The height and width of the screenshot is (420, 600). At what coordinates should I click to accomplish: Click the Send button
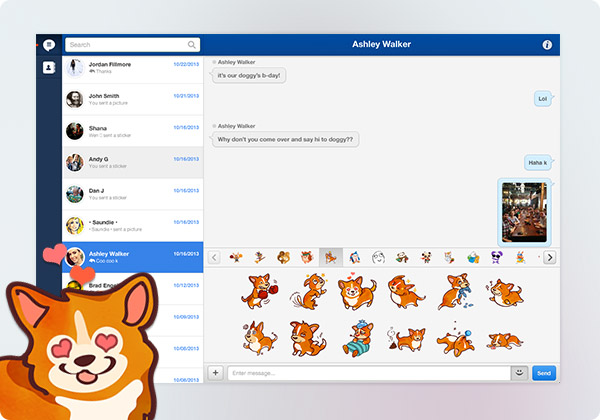point(544,373)
